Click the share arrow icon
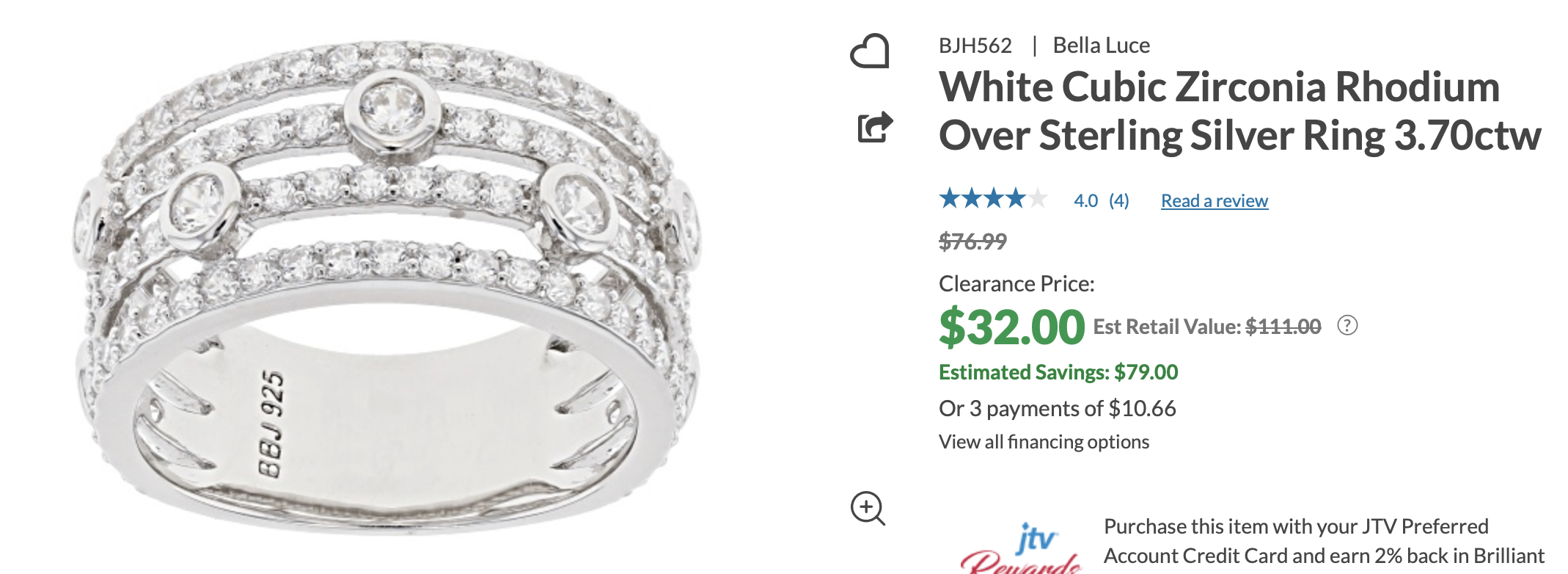Image resolution: width=1568 pixels, height=574 pixels. [875, 126]
